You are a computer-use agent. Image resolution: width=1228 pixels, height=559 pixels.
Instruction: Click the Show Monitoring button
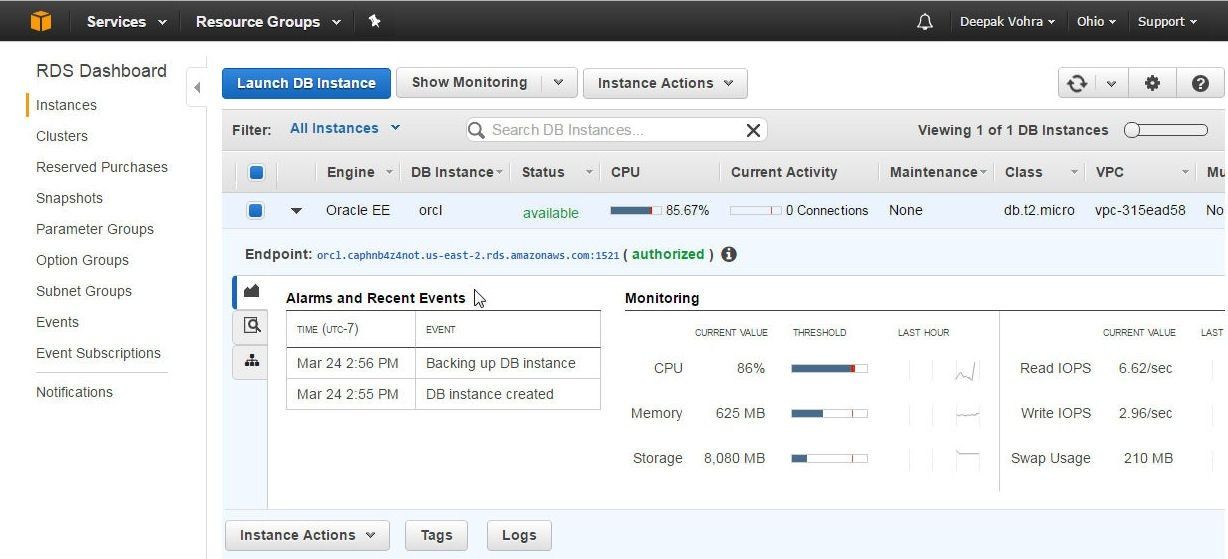click(x=469, y=83)
